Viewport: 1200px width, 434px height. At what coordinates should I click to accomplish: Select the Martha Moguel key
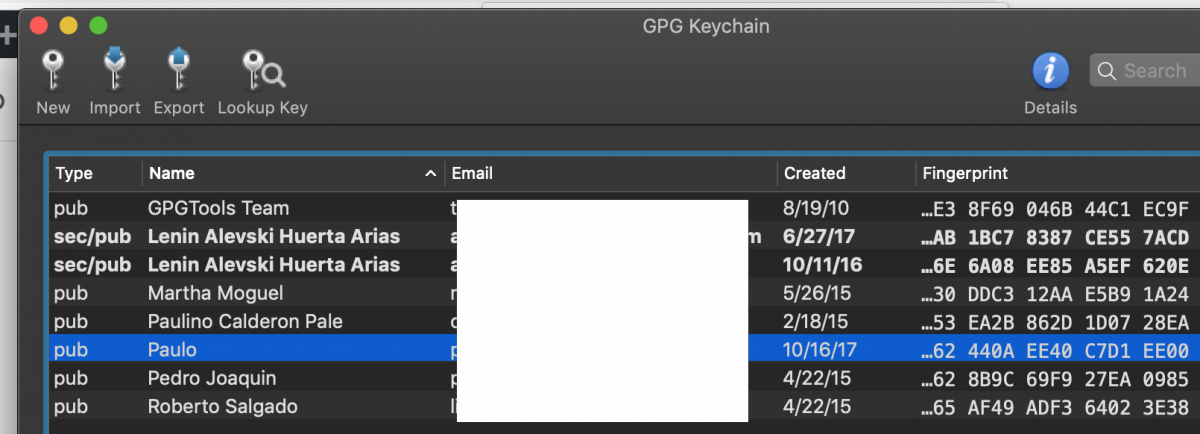coord(215,294)
